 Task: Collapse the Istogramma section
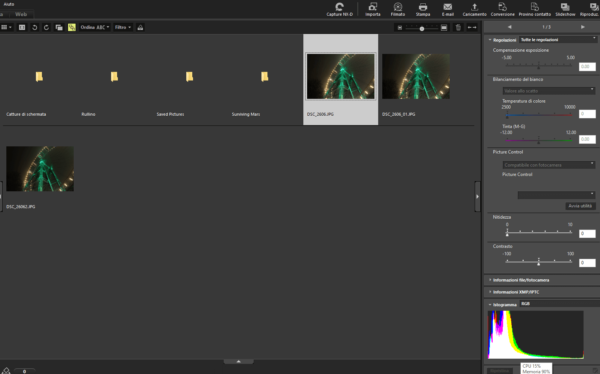[x=490, y=304]
